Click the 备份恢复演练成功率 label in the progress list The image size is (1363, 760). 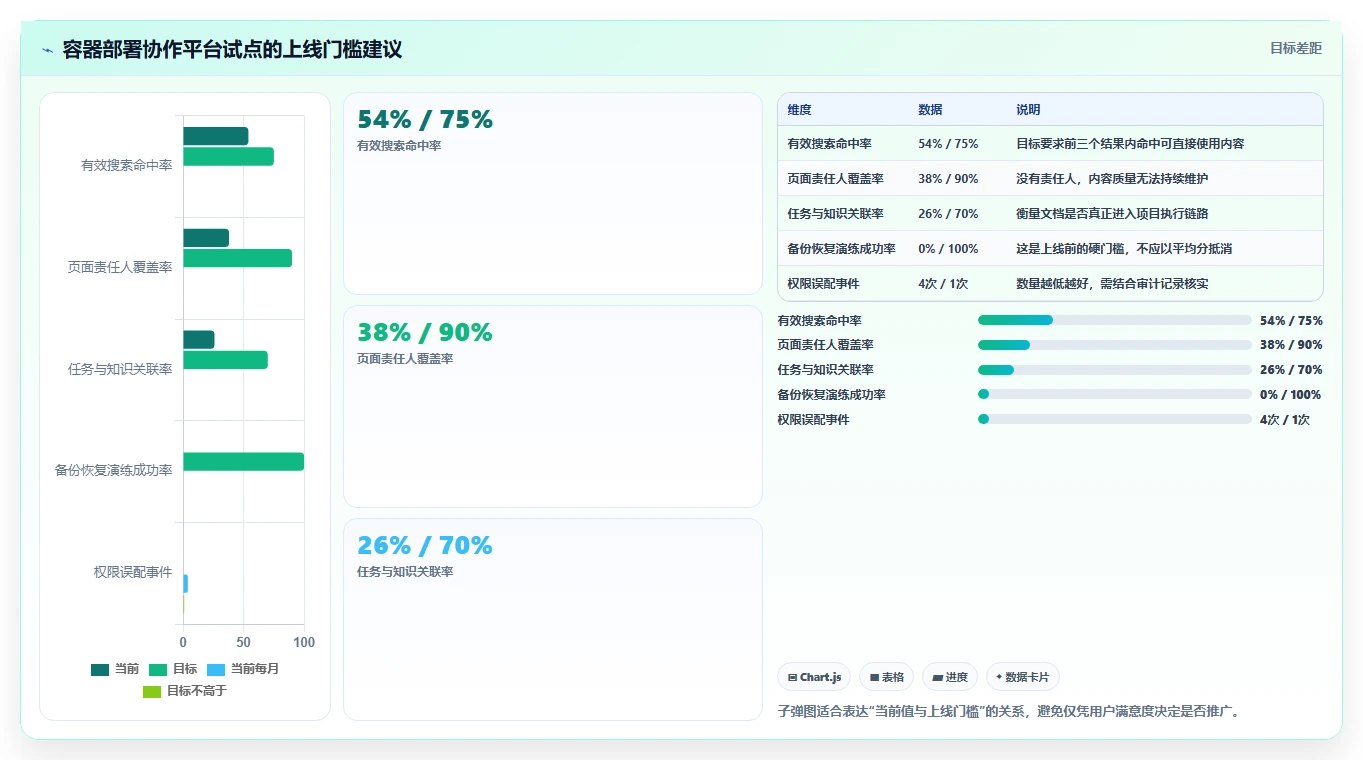tap(831, 395)
